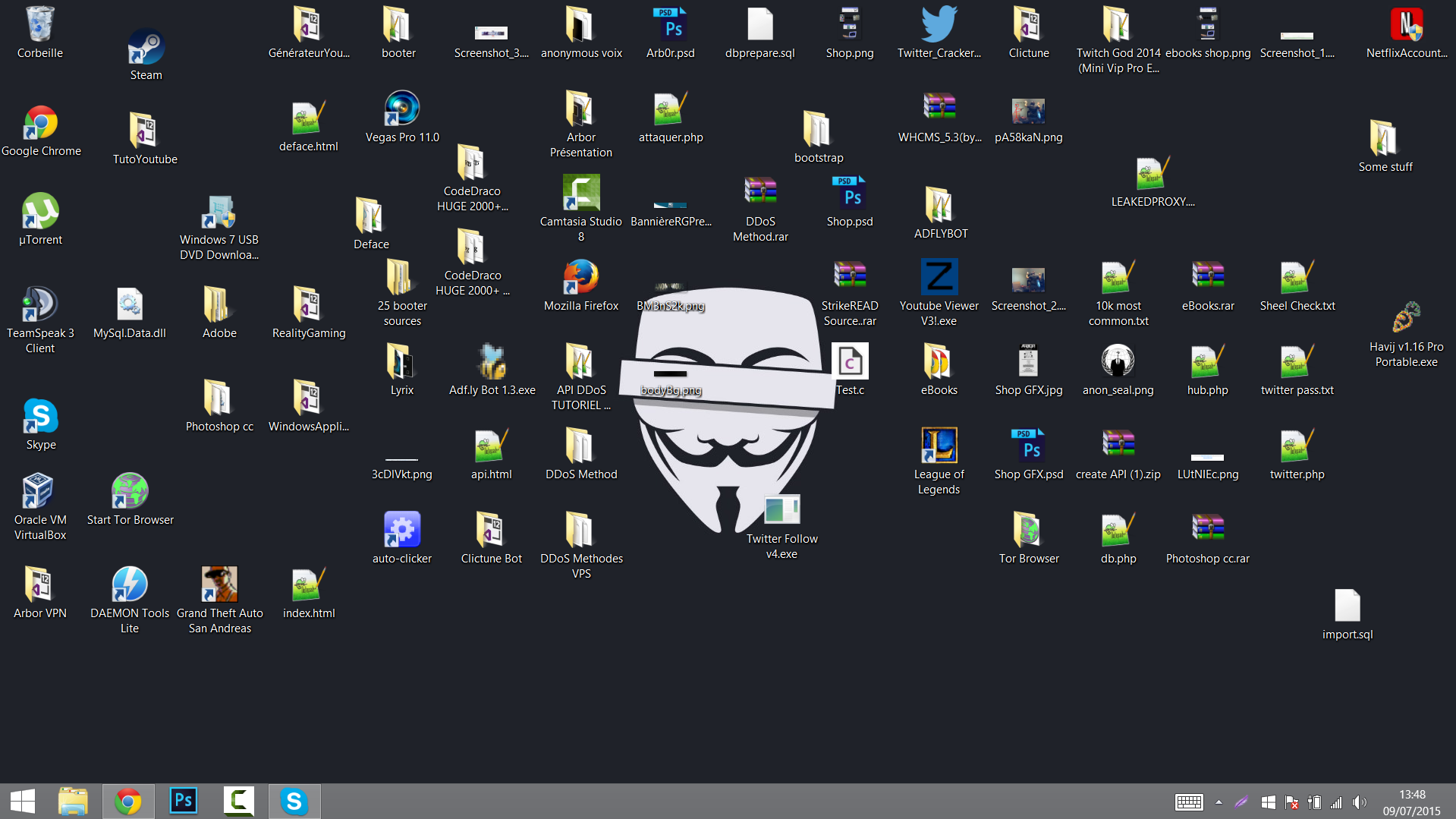Select the ArbOr.psd Photoshop file

tap(671, 33)
